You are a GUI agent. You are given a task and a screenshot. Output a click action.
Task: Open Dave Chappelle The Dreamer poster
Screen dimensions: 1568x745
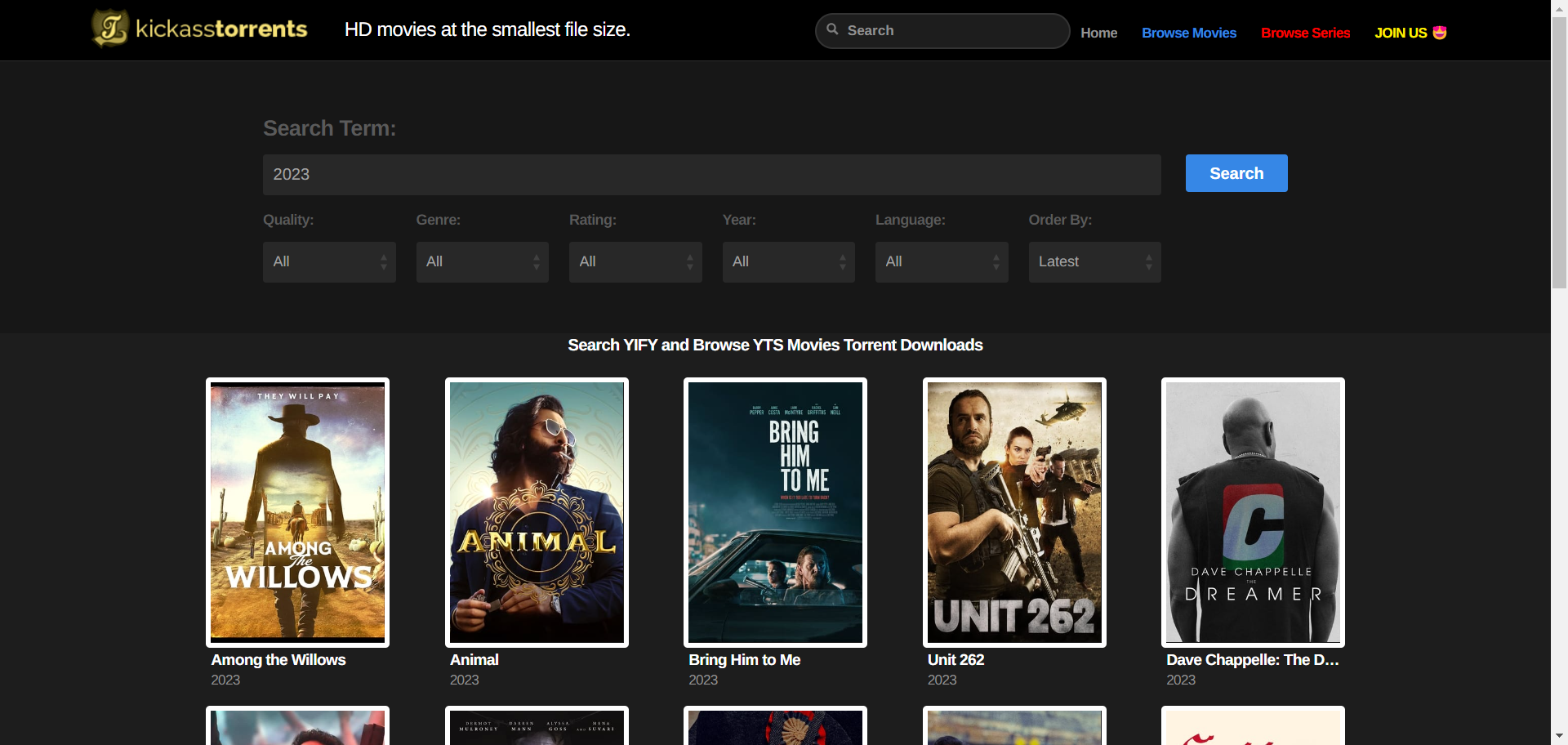(1253, 512)
